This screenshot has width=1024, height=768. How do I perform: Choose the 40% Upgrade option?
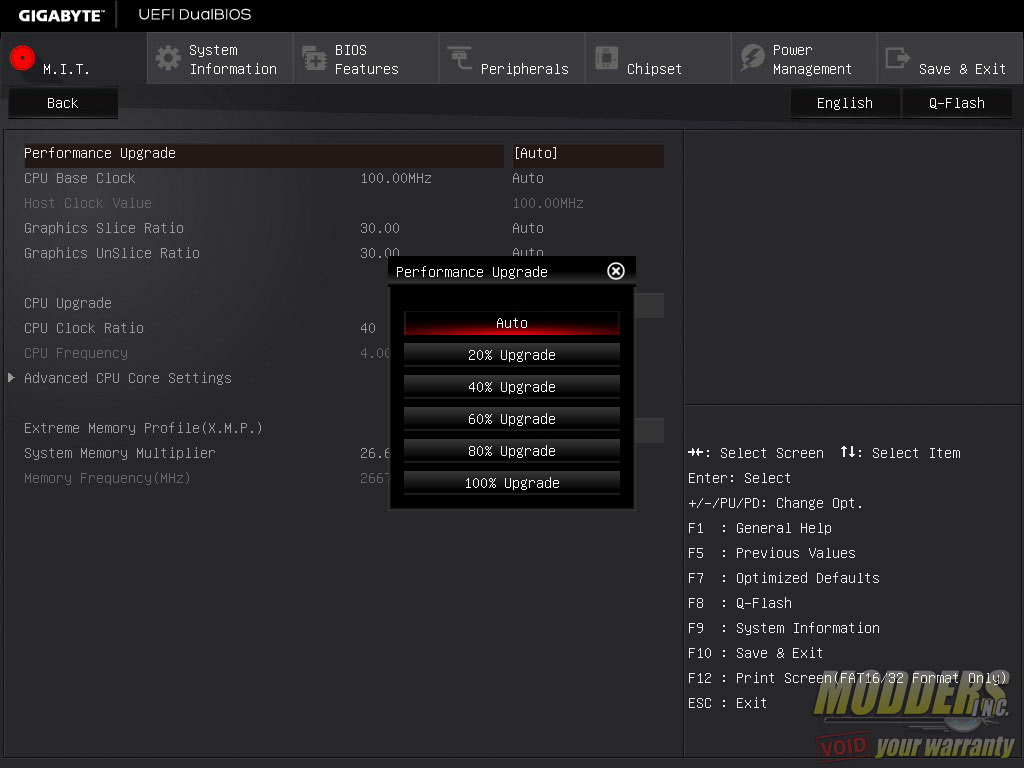(x=511, y=387)
